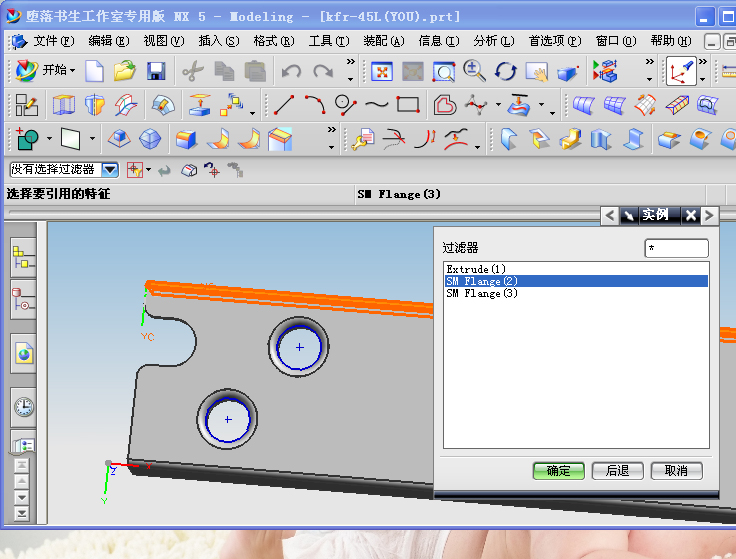Click lower hole center in the model
Screen dimensions: 736x559
coord(228,420)
